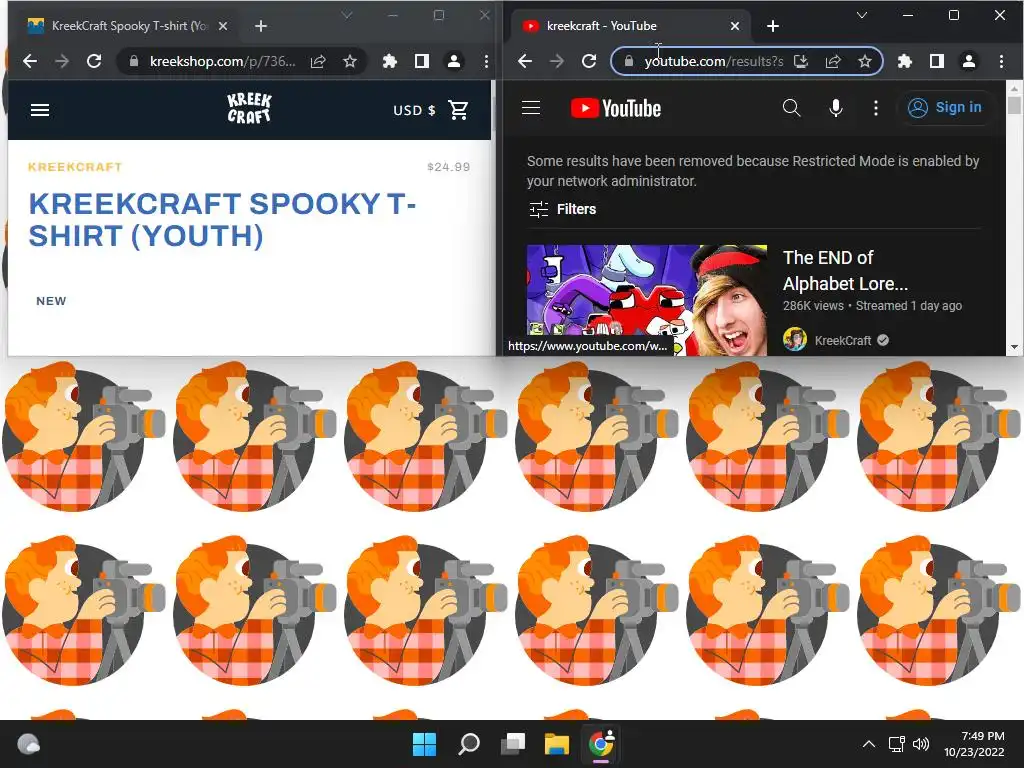1024x768 pixels.
Task: Click the NEW label on product page
Action: tap(51, 301)
